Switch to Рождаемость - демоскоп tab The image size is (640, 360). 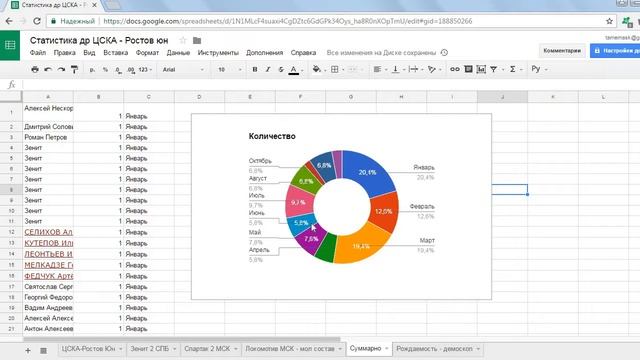click(x=434, y=349)
